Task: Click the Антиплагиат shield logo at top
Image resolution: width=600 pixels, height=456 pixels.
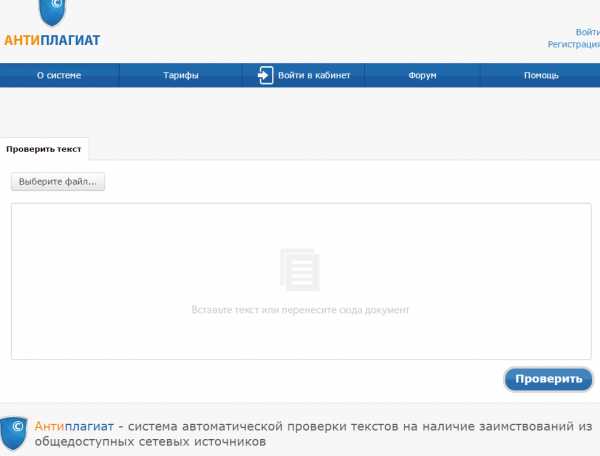Action: tap(52, 12)
